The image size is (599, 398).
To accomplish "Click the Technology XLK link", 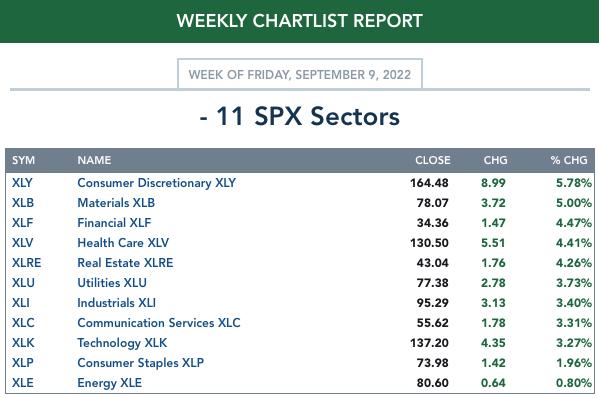I will pyautogui.click(x=122, y=343).
